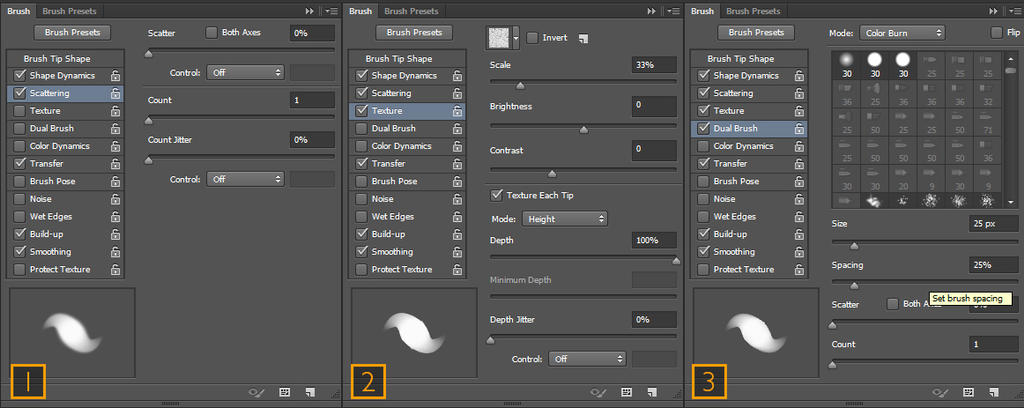Image resolution: width=1024 pixels, height=408 pixels.
Task: Click Noise lock icon in Scattering panel
Action: (116, 199)
